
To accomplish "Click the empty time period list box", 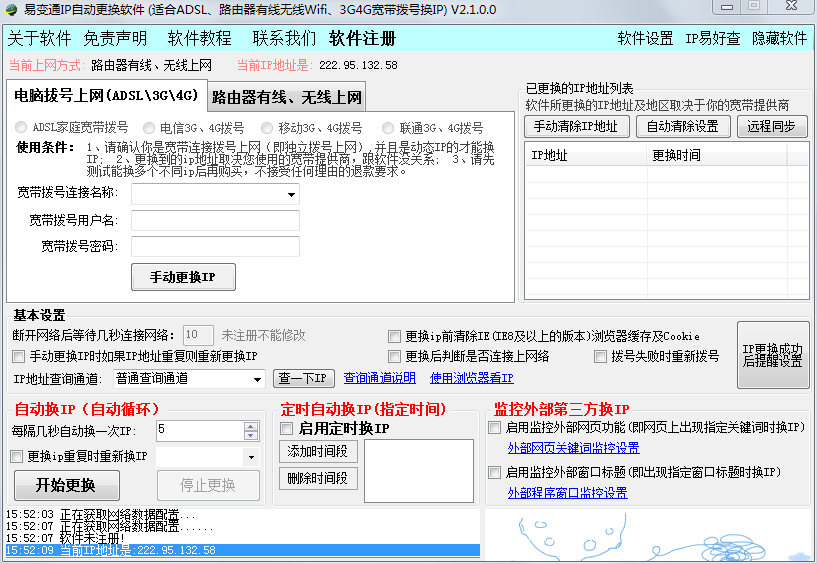I will click(x=419, y=471).
